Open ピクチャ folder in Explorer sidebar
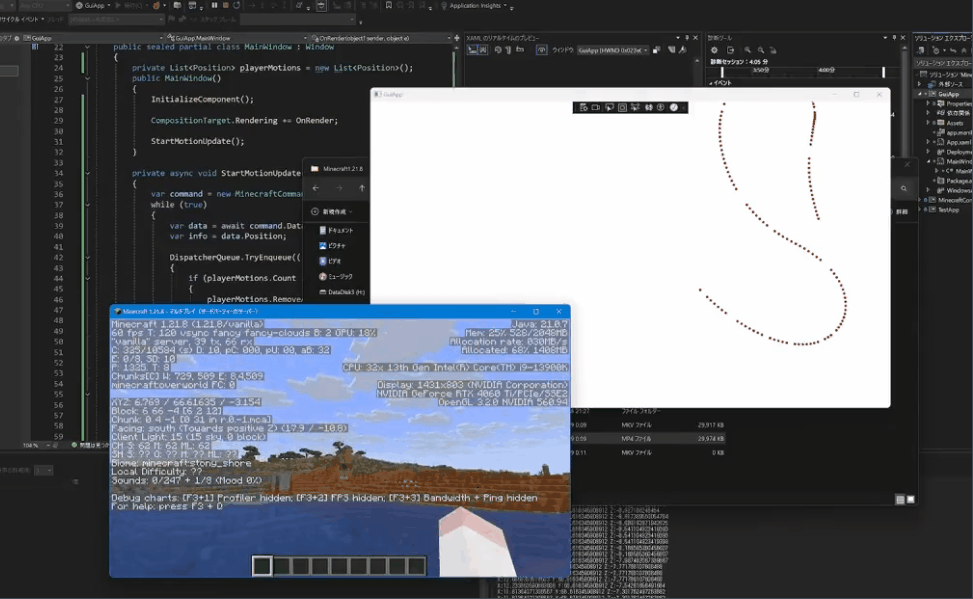 (333, 246)
